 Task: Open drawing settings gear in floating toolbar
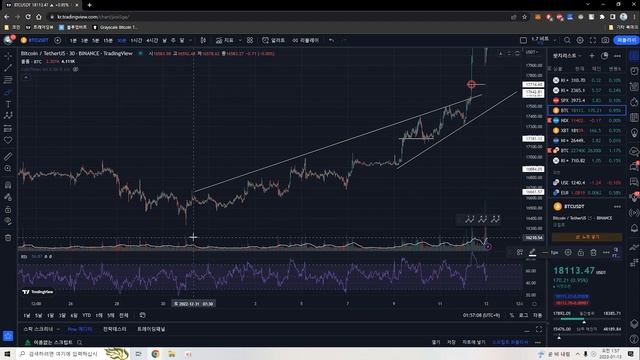tap(568, 253)
